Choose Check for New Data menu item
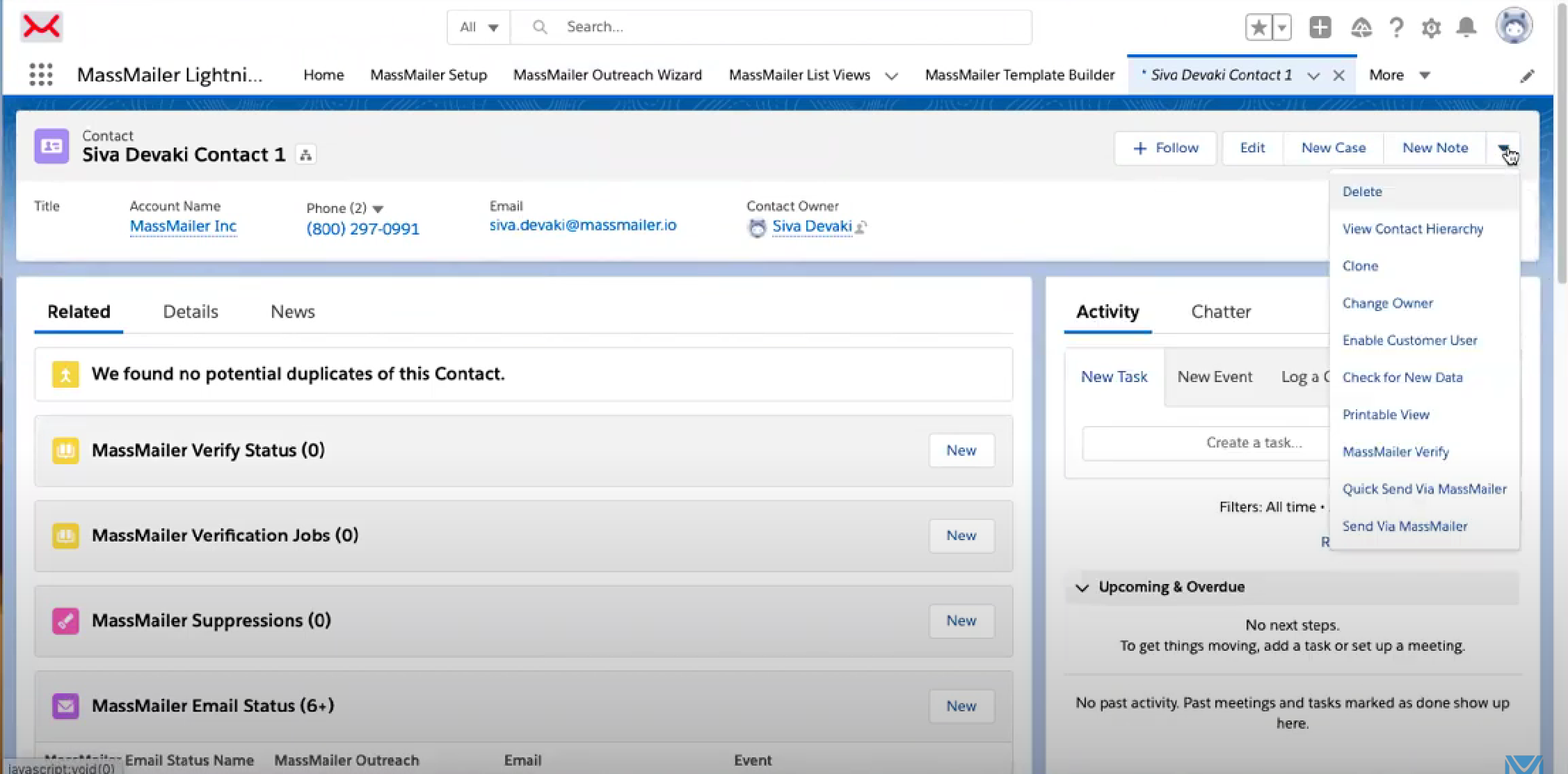1568x774 pixels. (1424, 378)
